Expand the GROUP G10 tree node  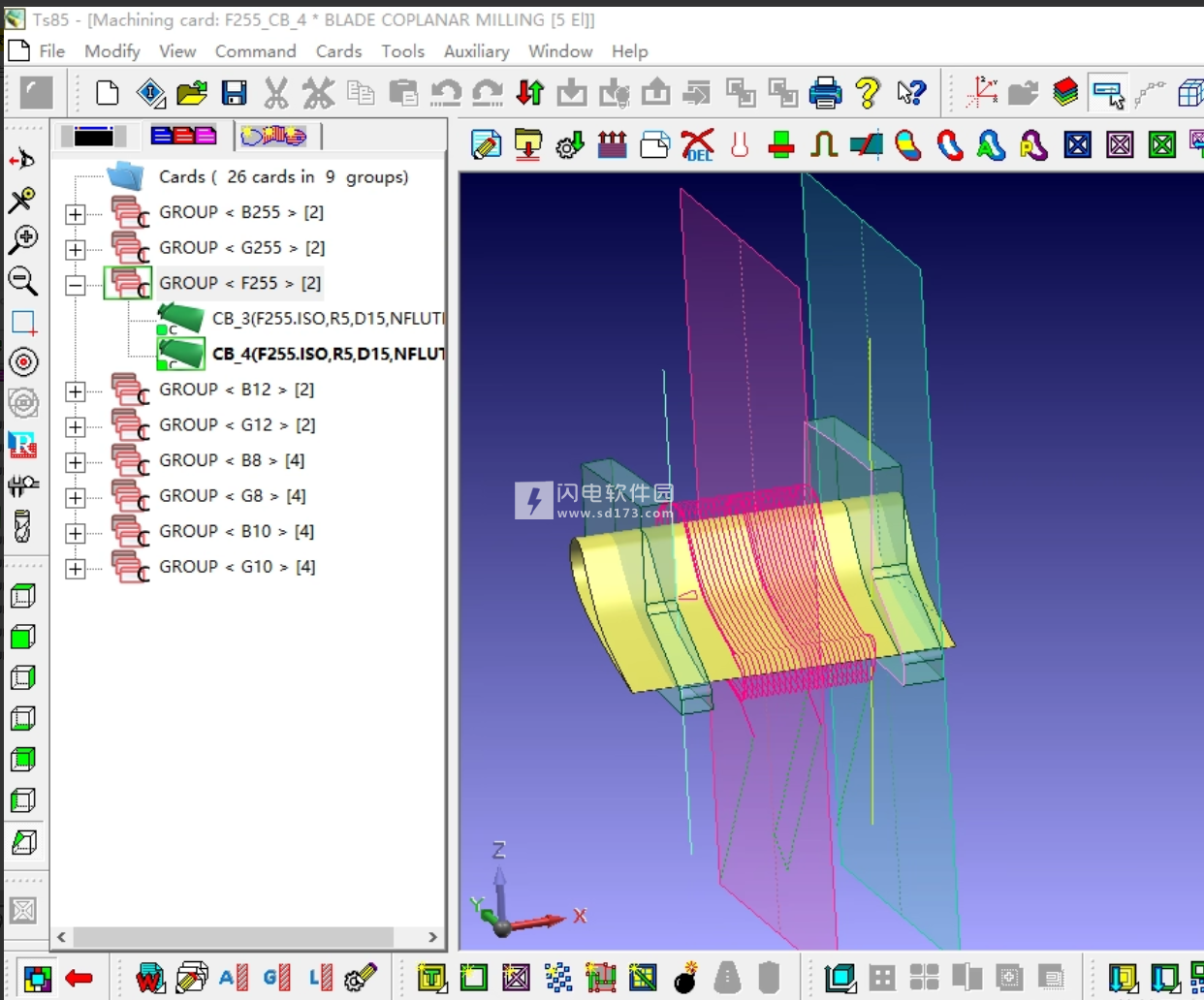click(x=76, y=569)
